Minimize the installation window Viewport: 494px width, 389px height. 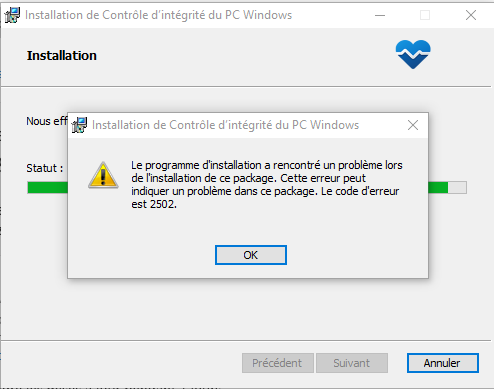(380, 15)
